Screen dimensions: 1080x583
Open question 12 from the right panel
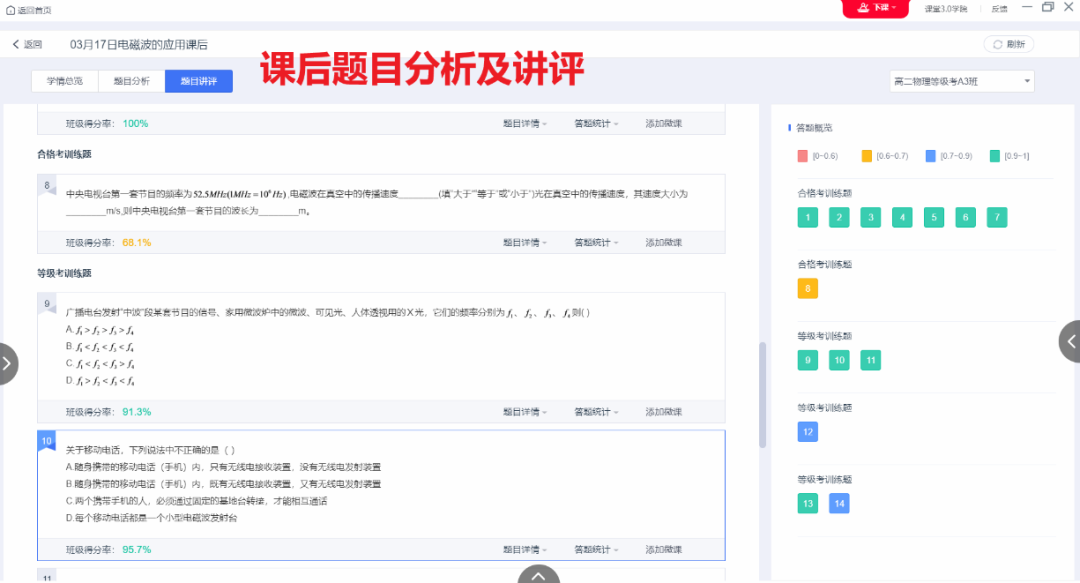(x=807, y=432)
